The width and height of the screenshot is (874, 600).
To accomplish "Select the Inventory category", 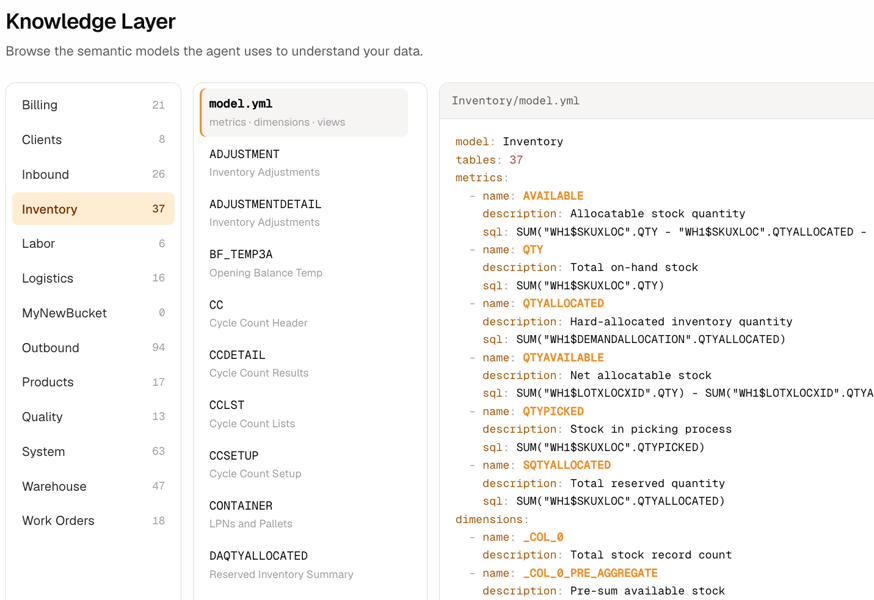I will coord(93,209).
